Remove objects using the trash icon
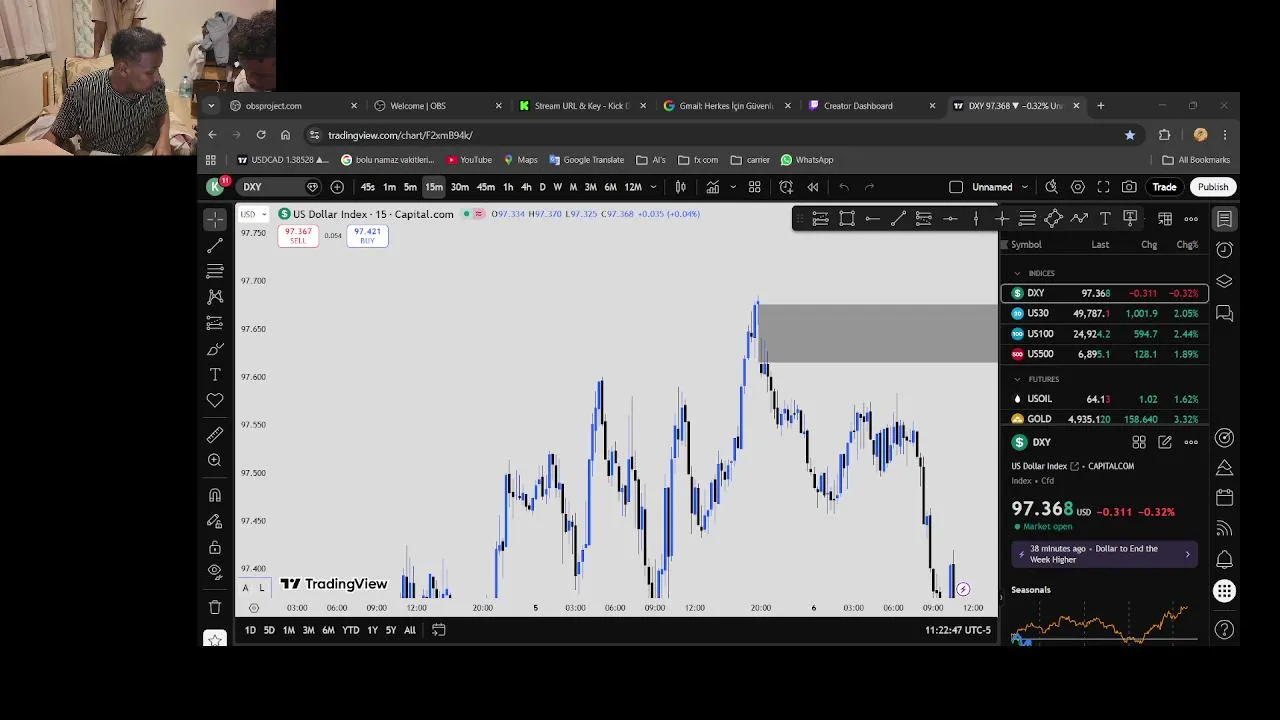This screenshot has width=1280, height=720. 215,607
